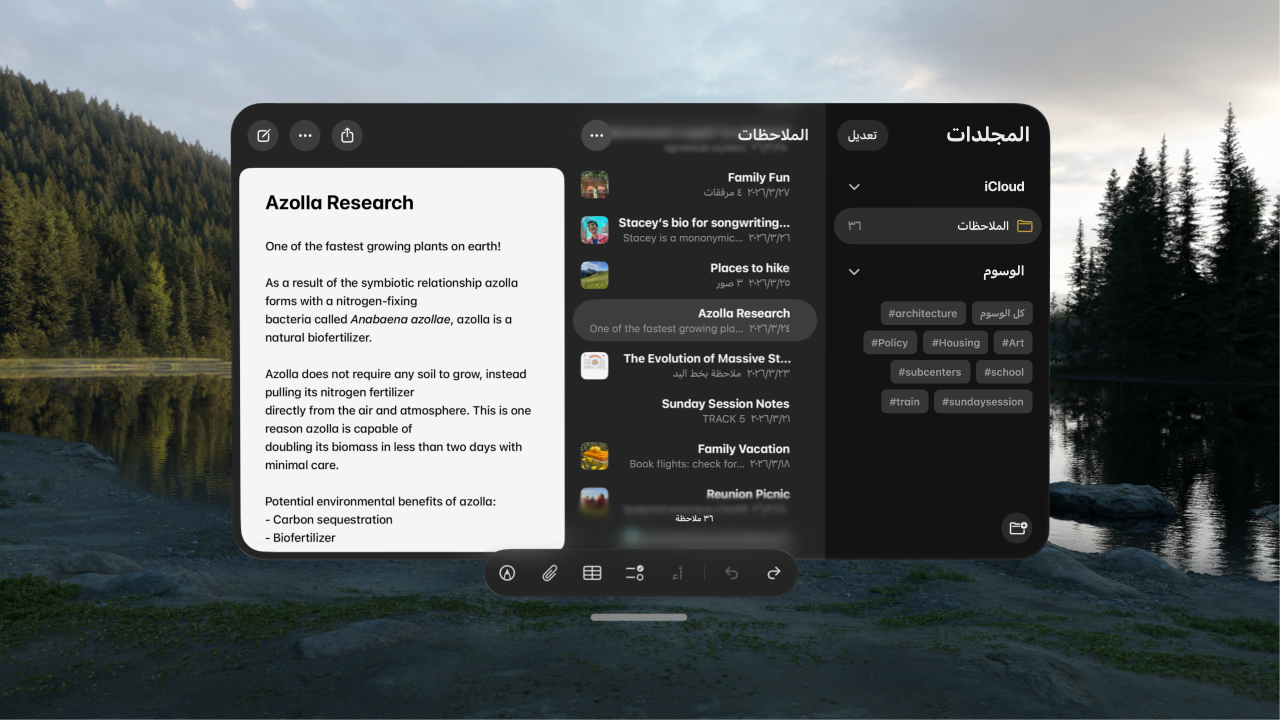Filter notes by #Art tag
Image resolution: width=1282 pixels, height=721 pixels.
click(x=1013, y=343)
